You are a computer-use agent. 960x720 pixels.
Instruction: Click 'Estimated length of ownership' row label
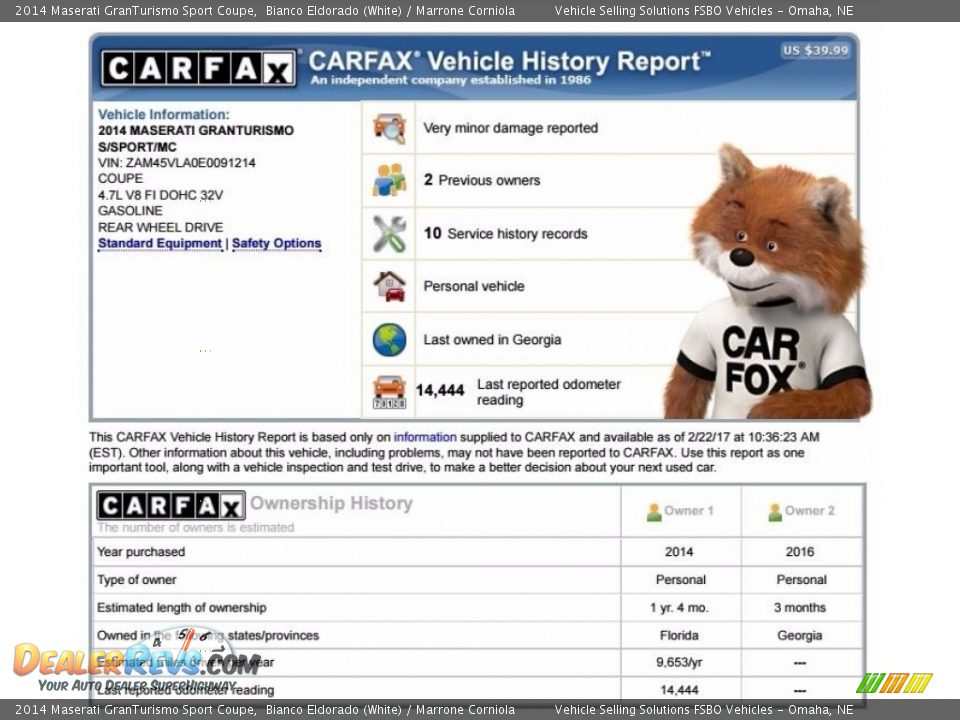(x=182, y=608)
